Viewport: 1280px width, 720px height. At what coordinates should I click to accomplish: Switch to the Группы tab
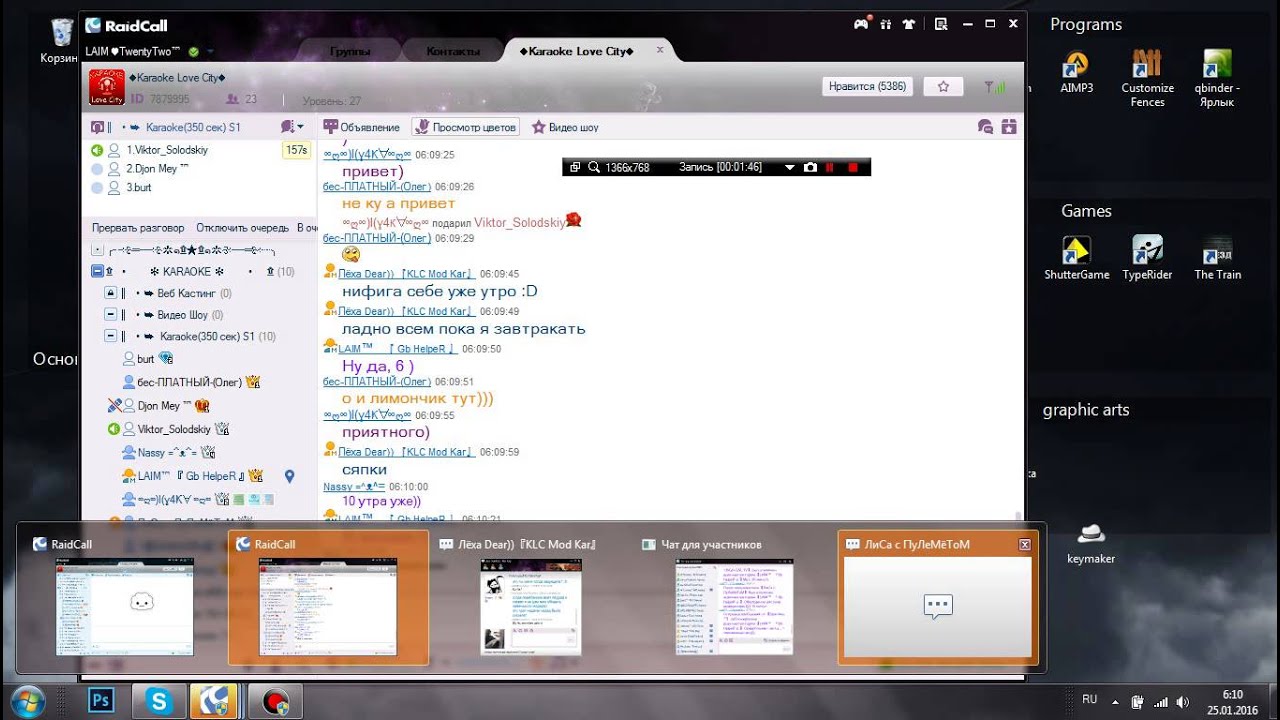[x=350, y=51]
